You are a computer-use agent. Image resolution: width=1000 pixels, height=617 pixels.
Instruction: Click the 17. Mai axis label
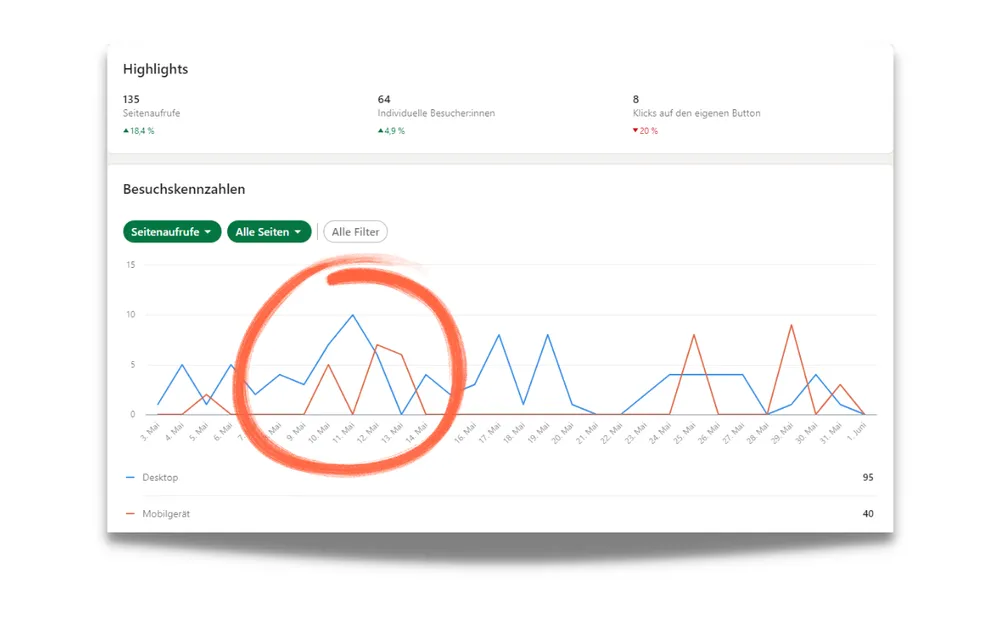[490, 432]
